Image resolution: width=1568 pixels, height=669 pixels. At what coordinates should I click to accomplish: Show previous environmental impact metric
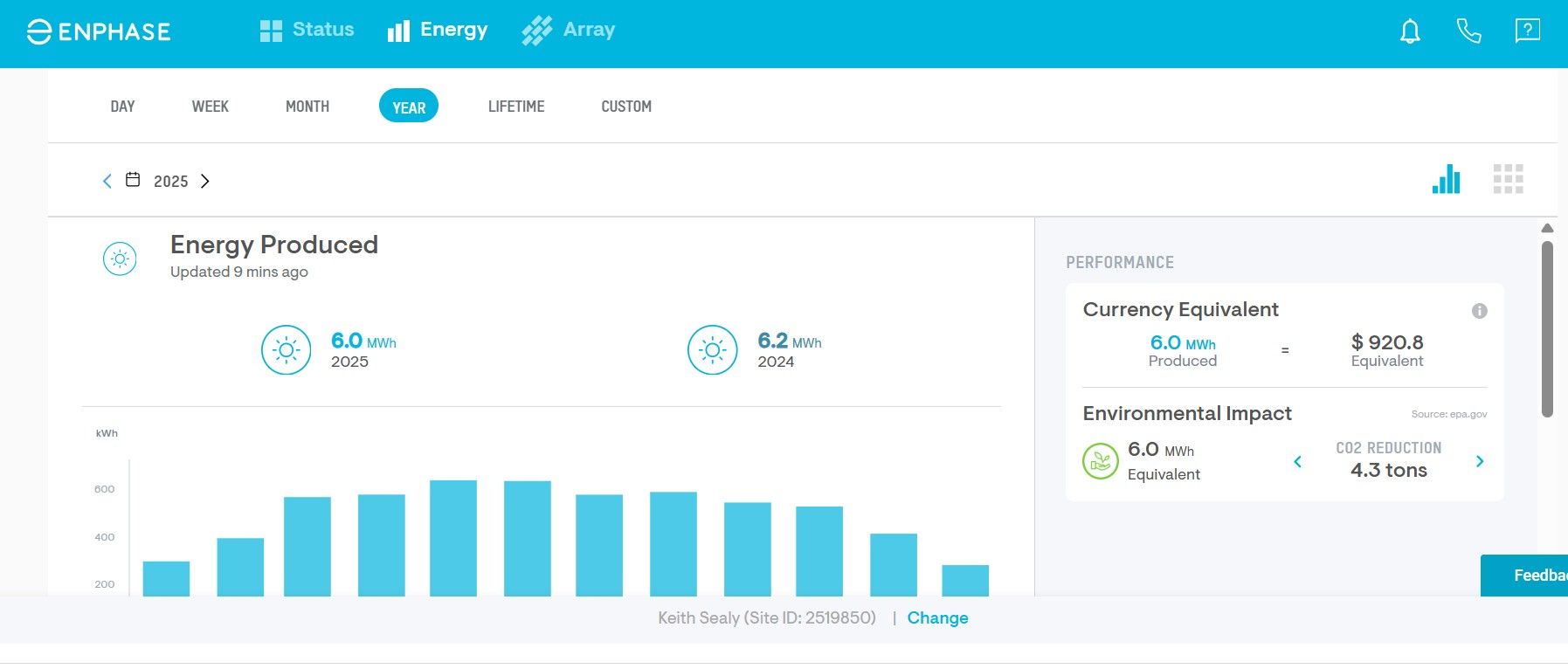[x=1298, y=461]
